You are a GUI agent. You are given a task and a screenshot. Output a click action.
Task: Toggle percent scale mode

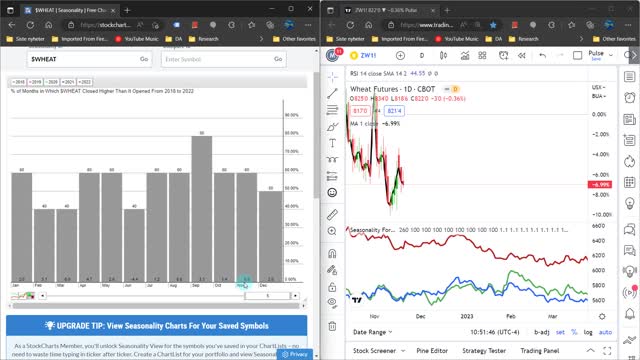click(x=574, y=332)
